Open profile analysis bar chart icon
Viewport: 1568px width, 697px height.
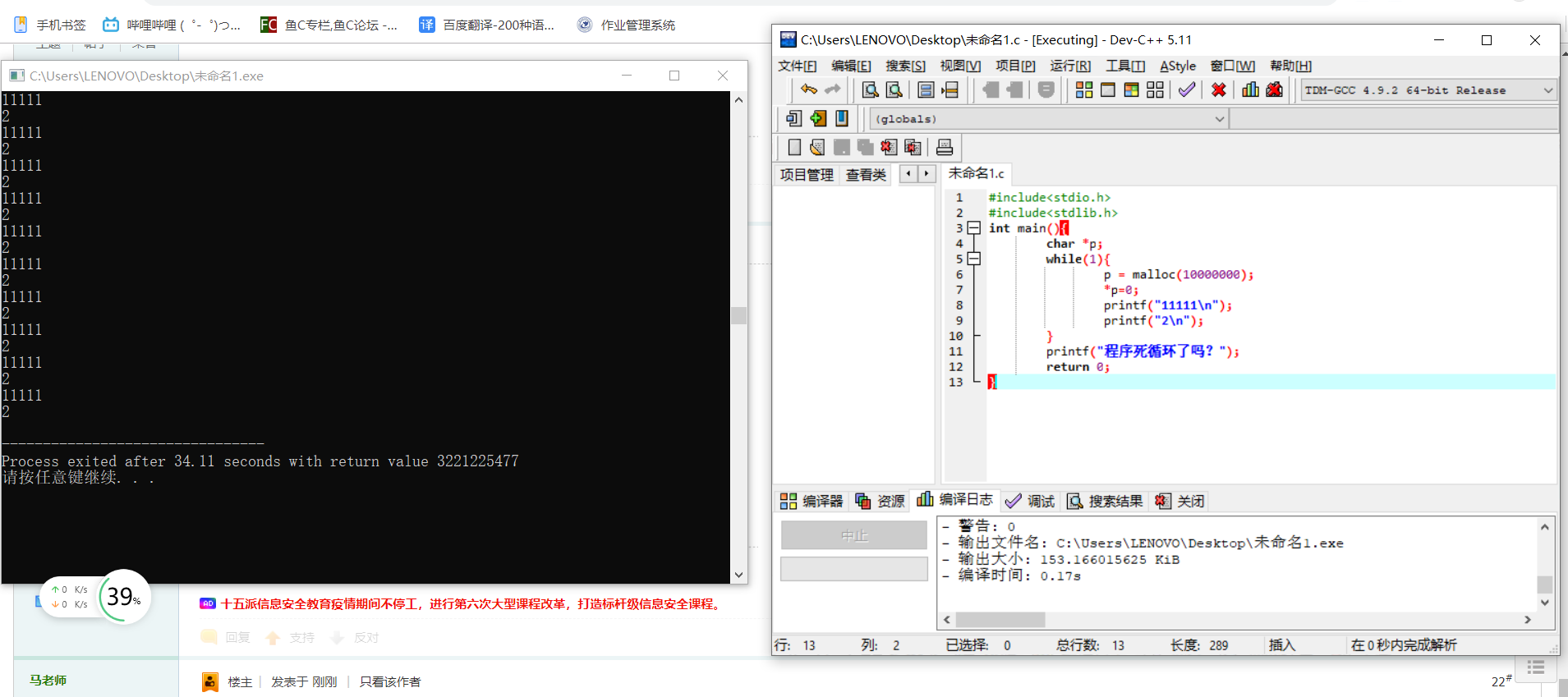click(1250, 89)
